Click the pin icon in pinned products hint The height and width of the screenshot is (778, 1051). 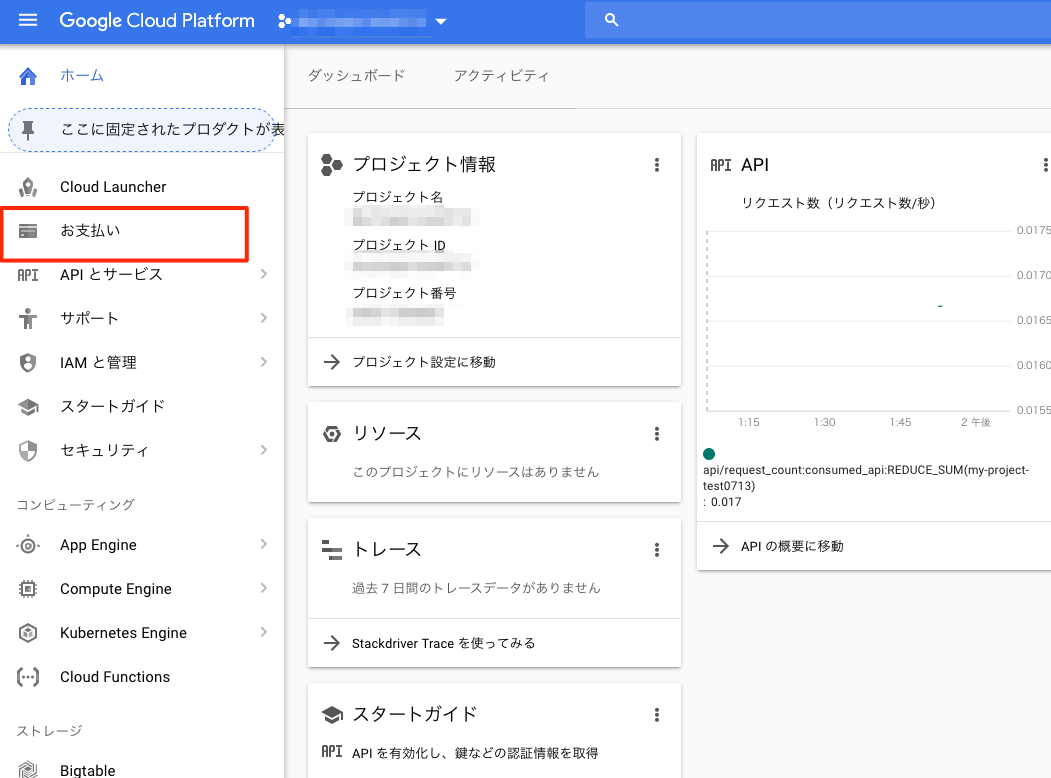(27, 129)
